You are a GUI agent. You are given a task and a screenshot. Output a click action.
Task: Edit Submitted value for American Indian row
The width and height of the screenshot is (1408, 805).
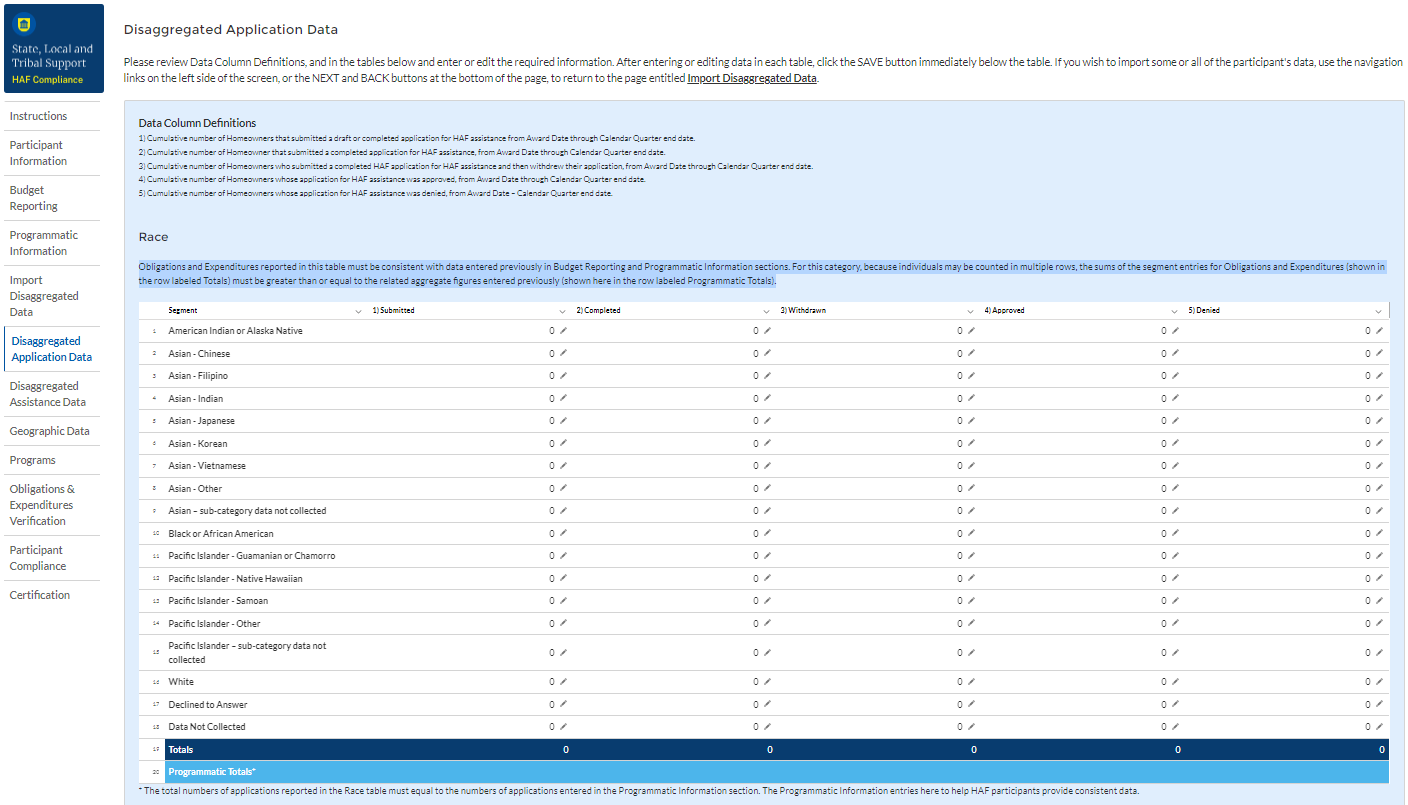(x=563, y=331)
